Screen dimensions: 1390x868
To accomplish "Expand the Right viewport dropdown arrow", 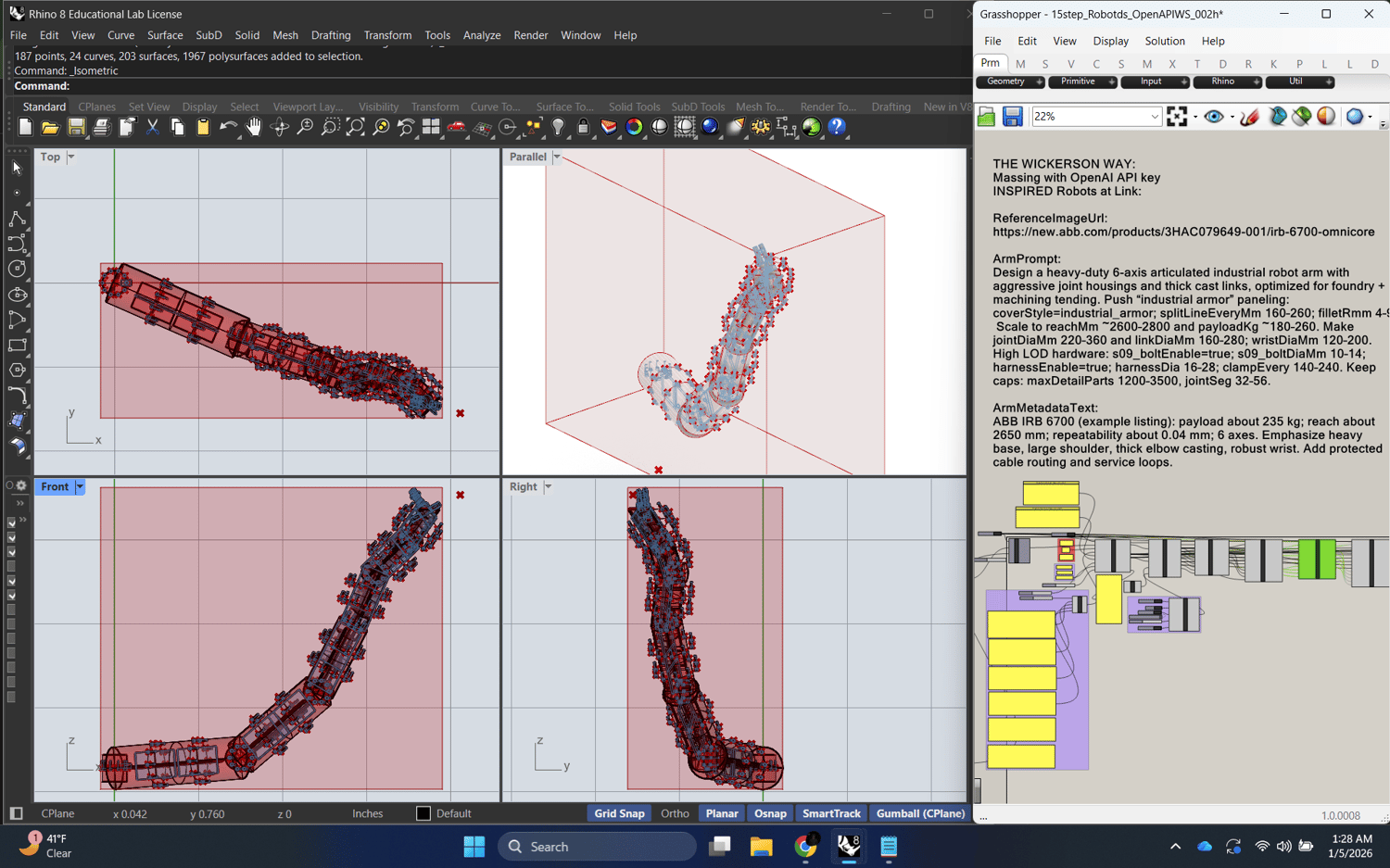I will coord(549,487).
